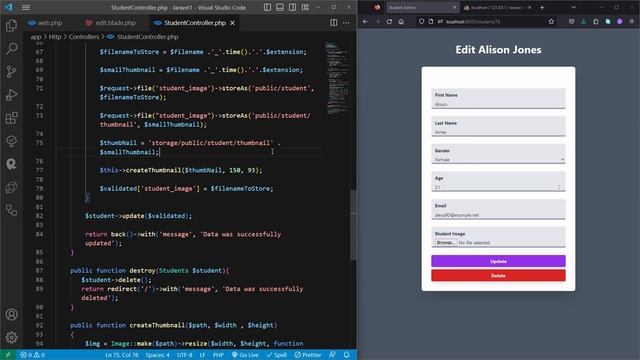Open the Explorer view in VS Code
This screenshot has width=640, height=360.
coord(11,26)
